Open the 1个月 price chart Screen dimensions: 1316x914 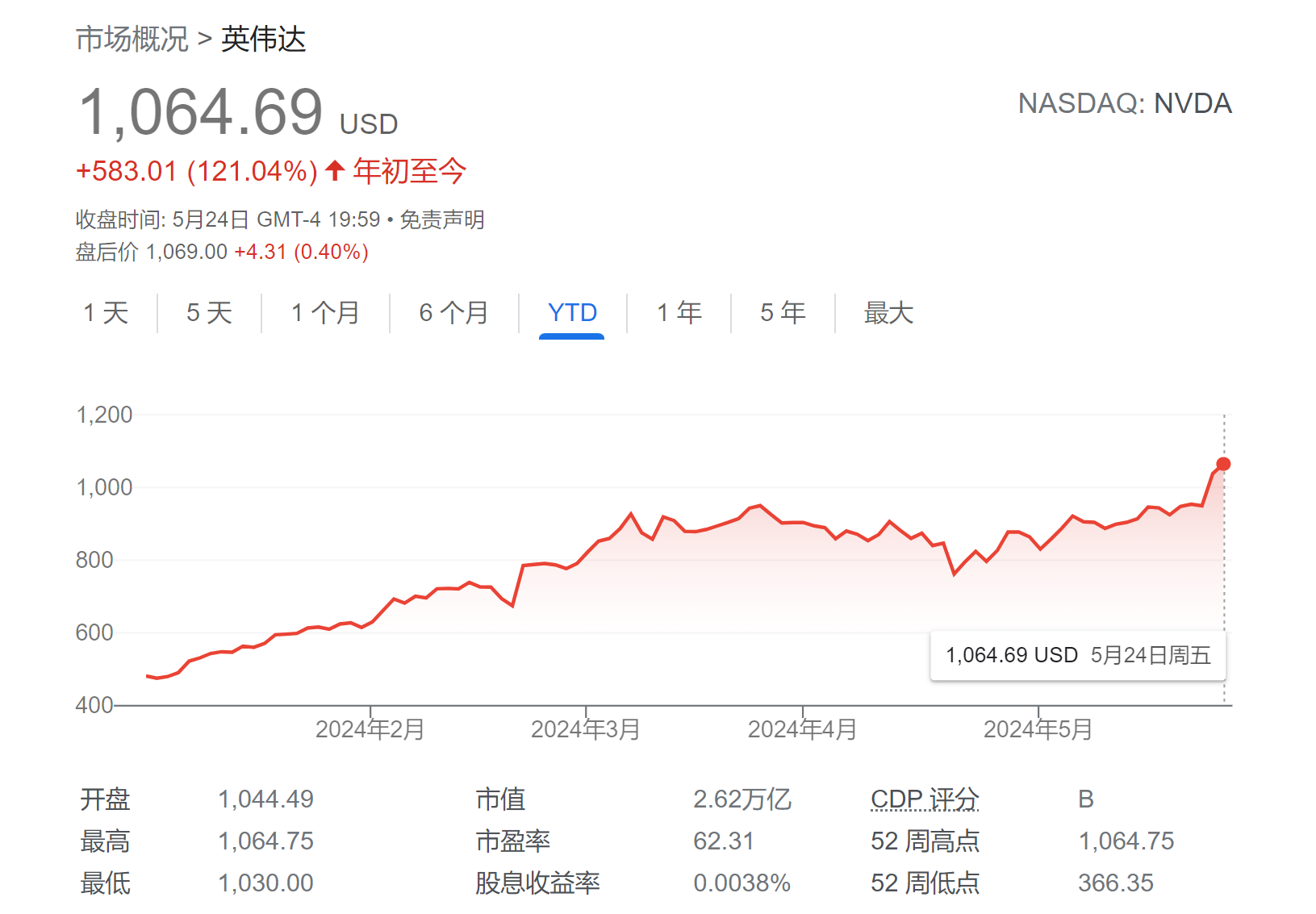325,314
